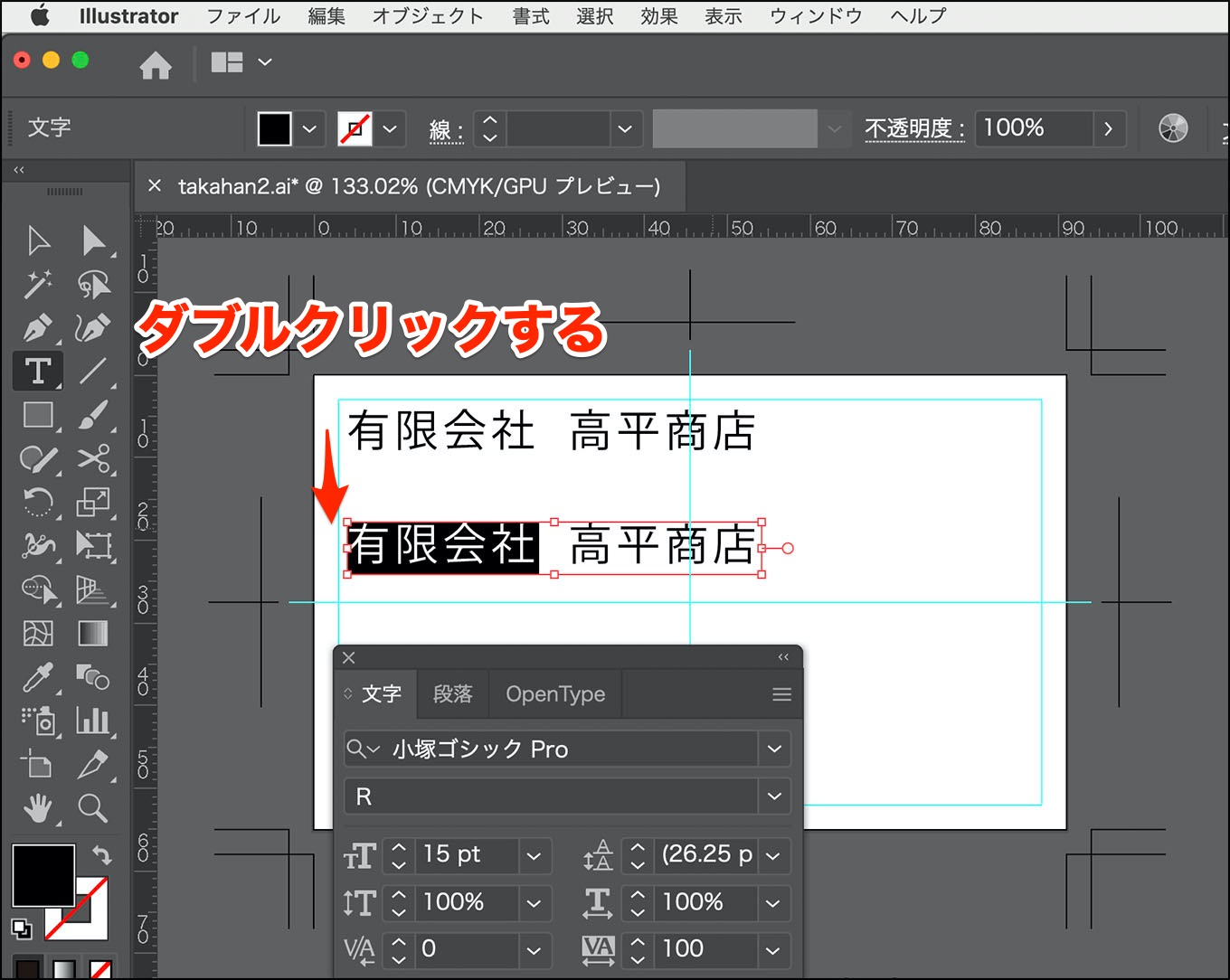Select the Line Segment tool

[x=93, y=372]
